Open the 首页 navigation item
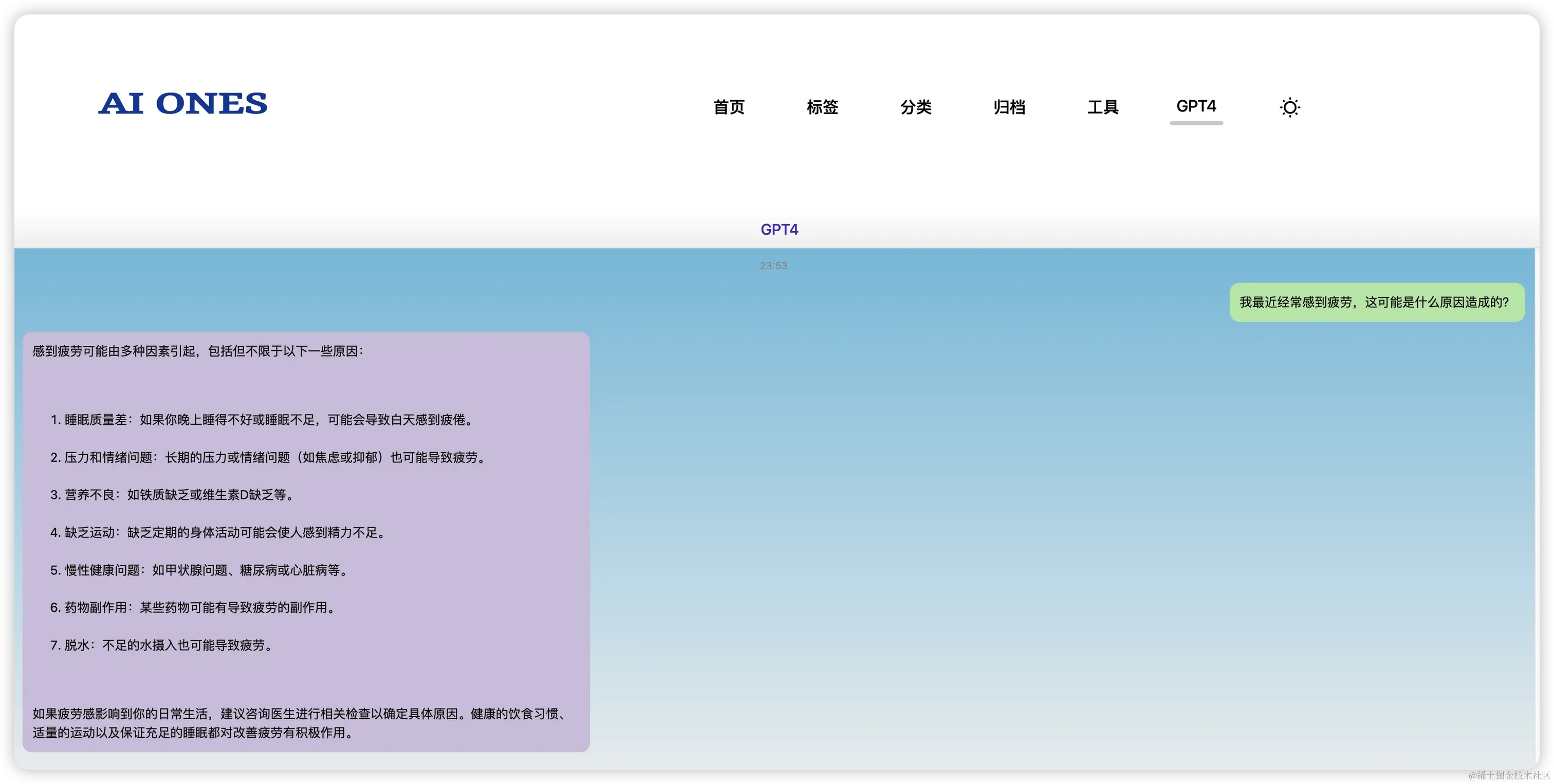Screen dimensions: 1554x784 point(729,107)
